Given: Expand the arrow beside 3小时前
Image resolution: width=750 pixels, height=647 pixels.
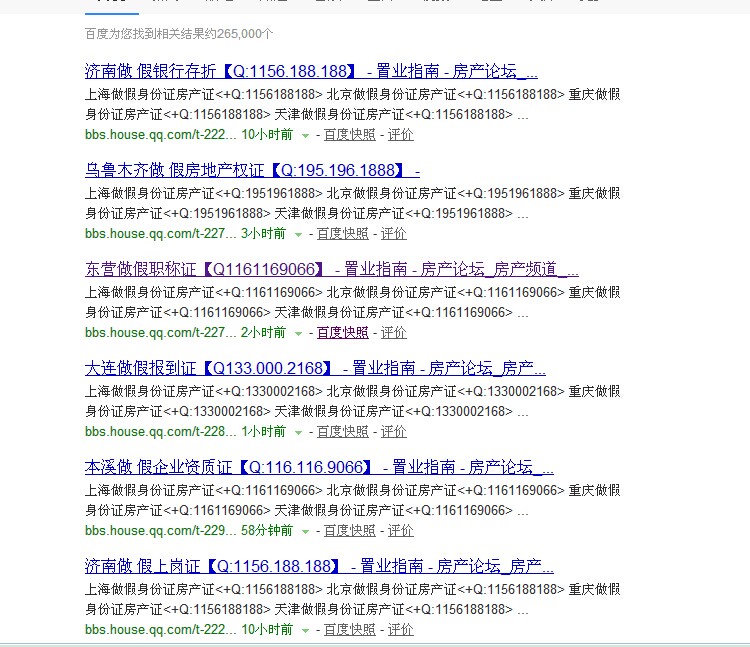Looking at the screenshot, I should 297,234.
